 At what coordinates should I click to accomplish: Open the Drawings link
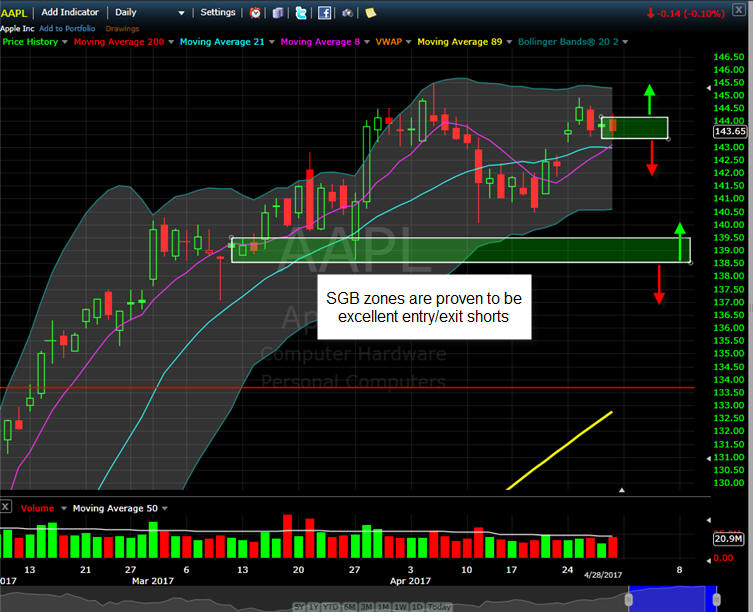click(122, 29)
